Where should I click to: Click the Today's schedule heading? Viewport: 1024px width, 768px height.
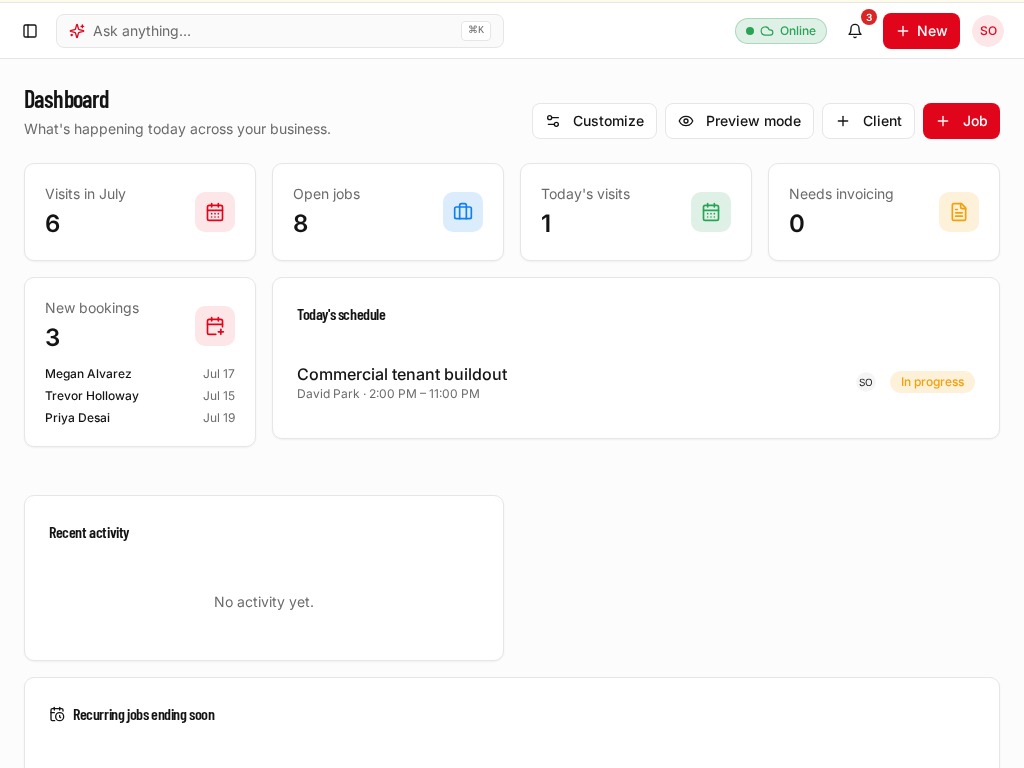click(341, 315)
